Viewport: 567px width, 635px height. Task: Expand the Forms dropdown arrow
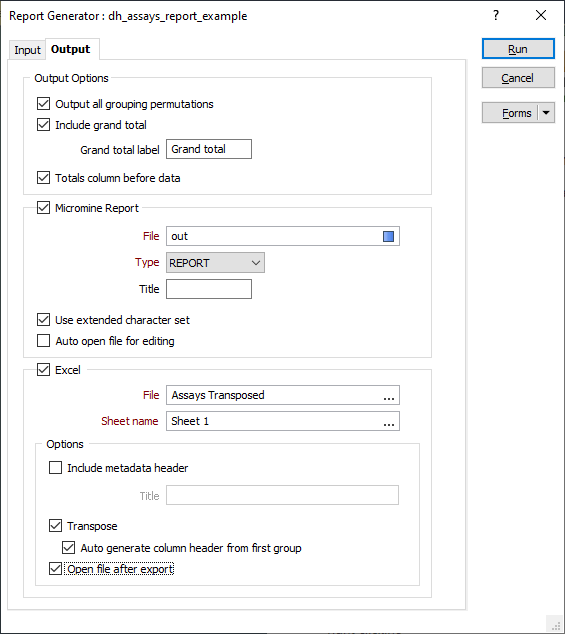coord(546,113)
